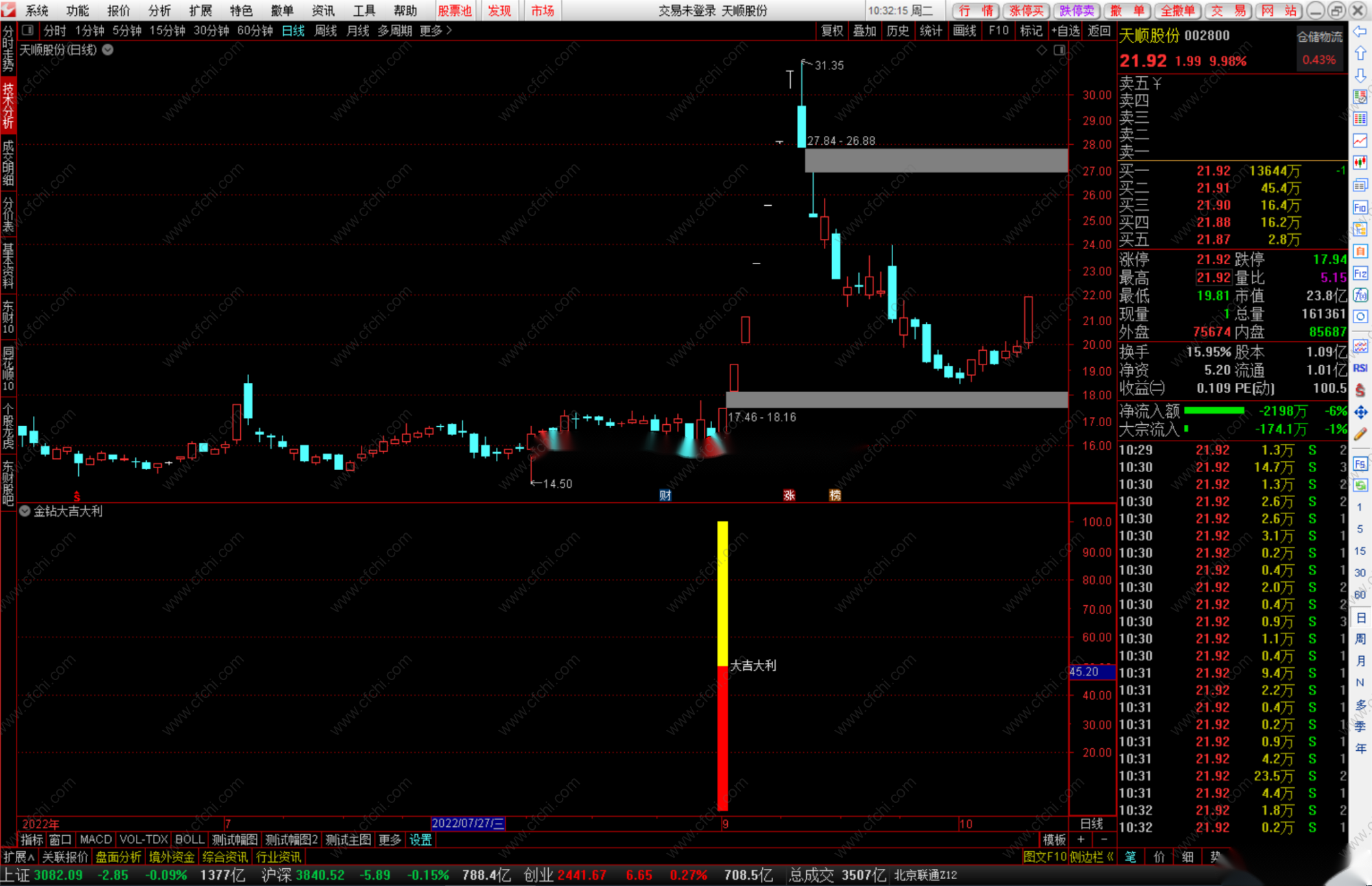This screenshot has height=886, width=1372.
Task: Click upper gray gap zone 27.84-26.88
Action: tap(936, 161)
